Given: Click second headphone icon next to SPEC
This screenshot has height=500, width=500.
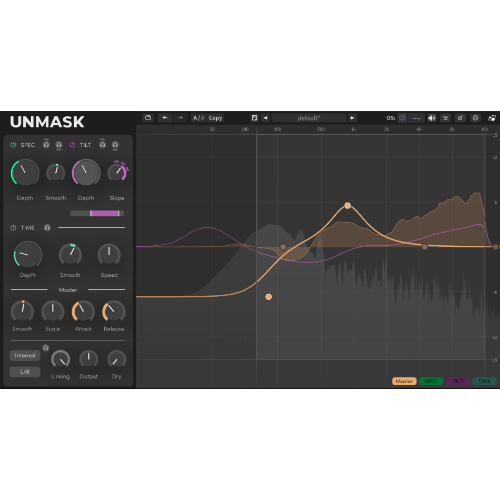Looking at the screenshot, I should click(59, 145).
